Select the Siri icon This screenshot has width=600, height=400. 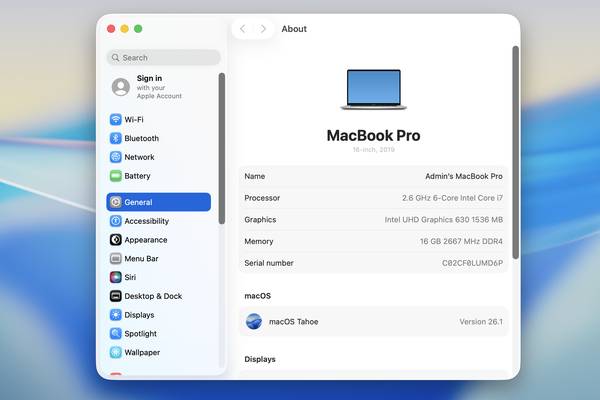point(116,277)
